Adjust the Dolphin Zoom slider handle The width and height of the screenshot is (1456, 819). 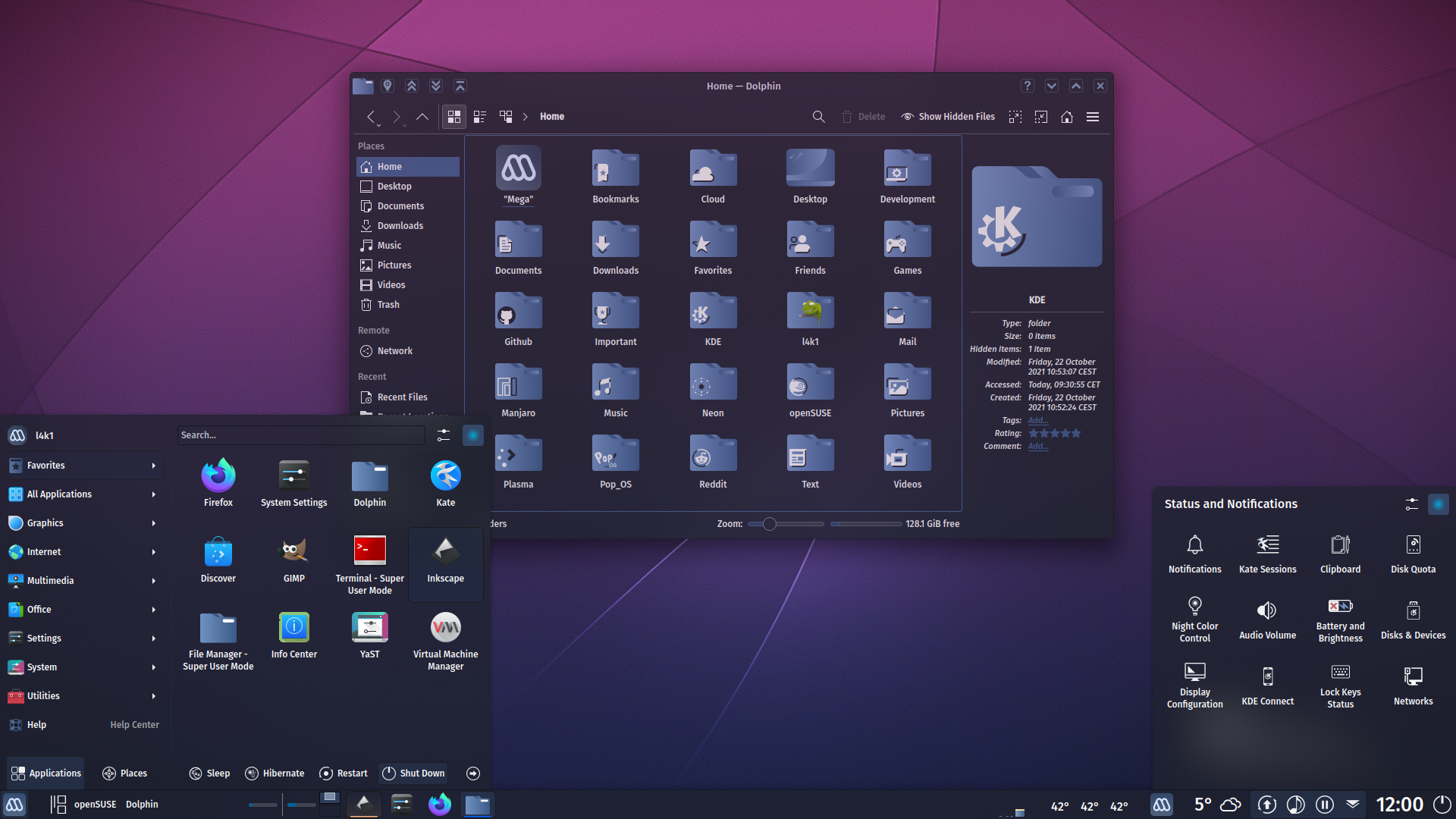[x=770, y=524]
